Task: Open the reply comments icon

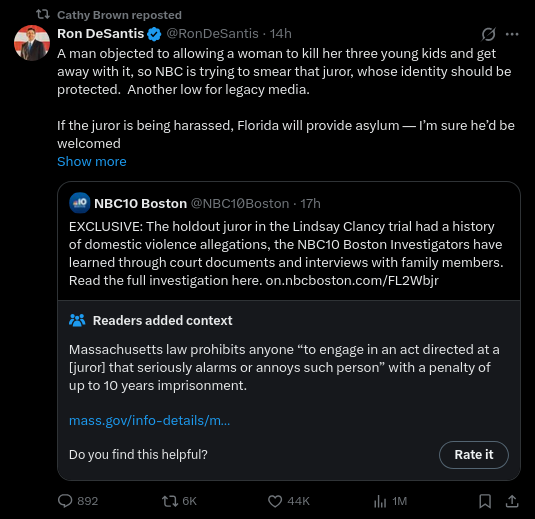Action: coord(65,501)
